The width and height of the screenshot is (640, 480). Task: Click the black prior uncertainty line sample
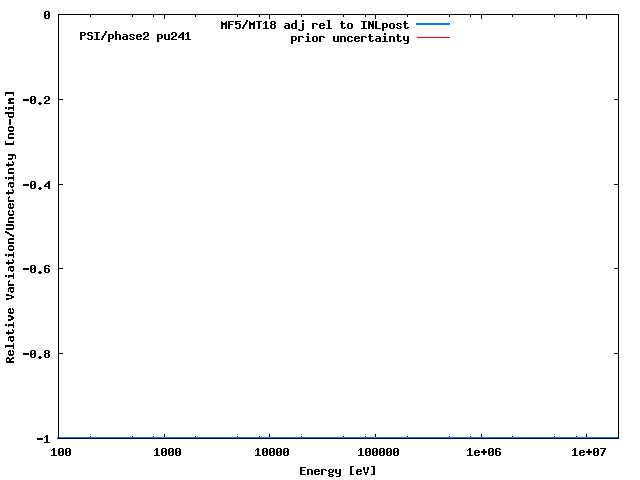click(432, 38)
